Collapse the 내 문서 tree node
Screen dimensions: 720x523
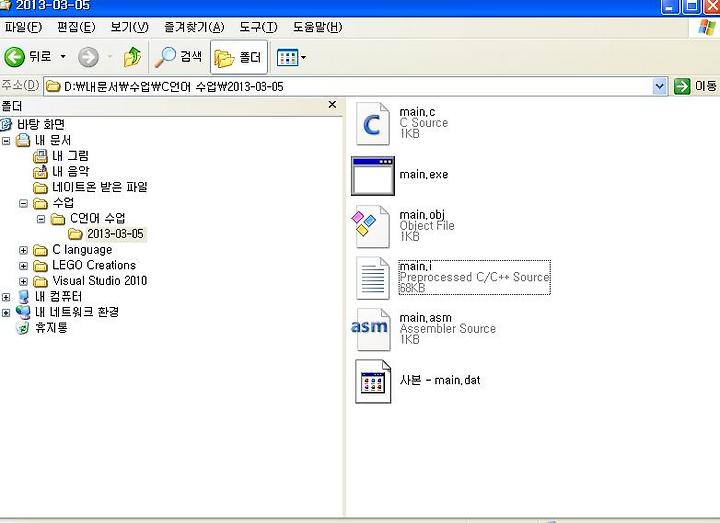[6, 141]
